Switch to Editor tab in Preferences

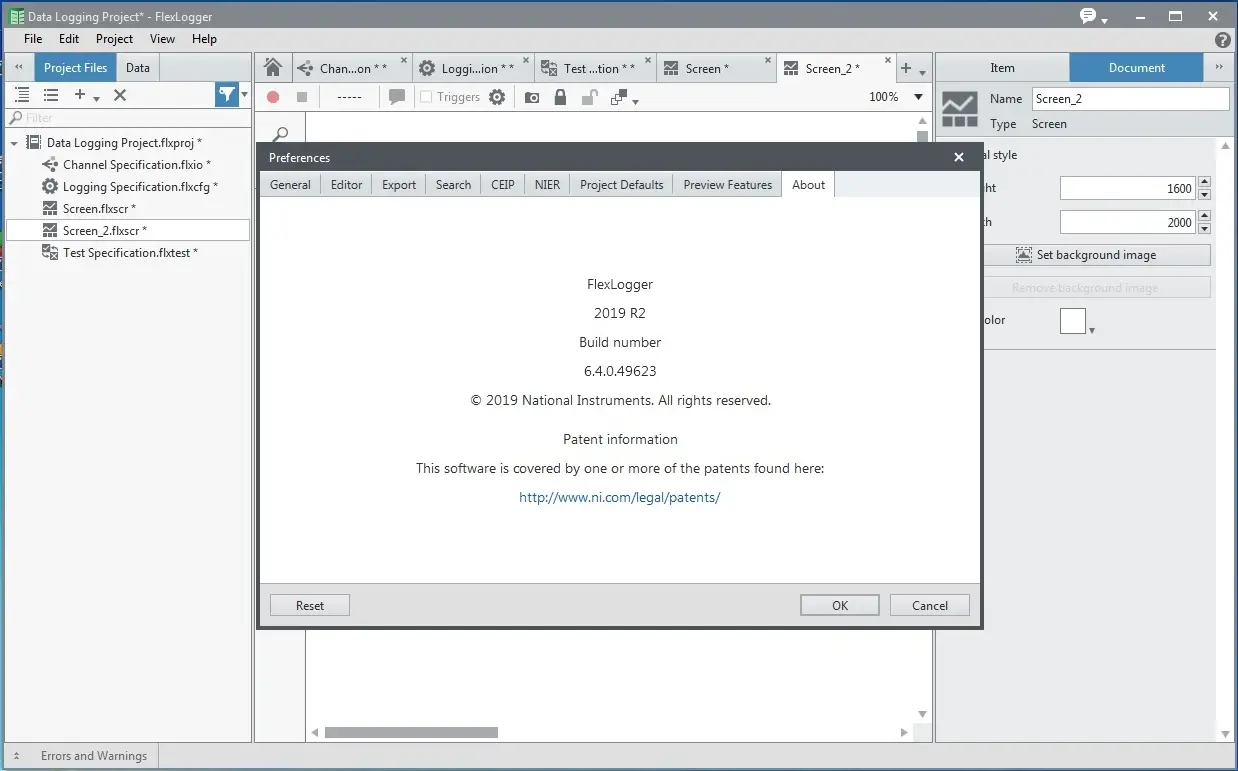click(346, 184)
